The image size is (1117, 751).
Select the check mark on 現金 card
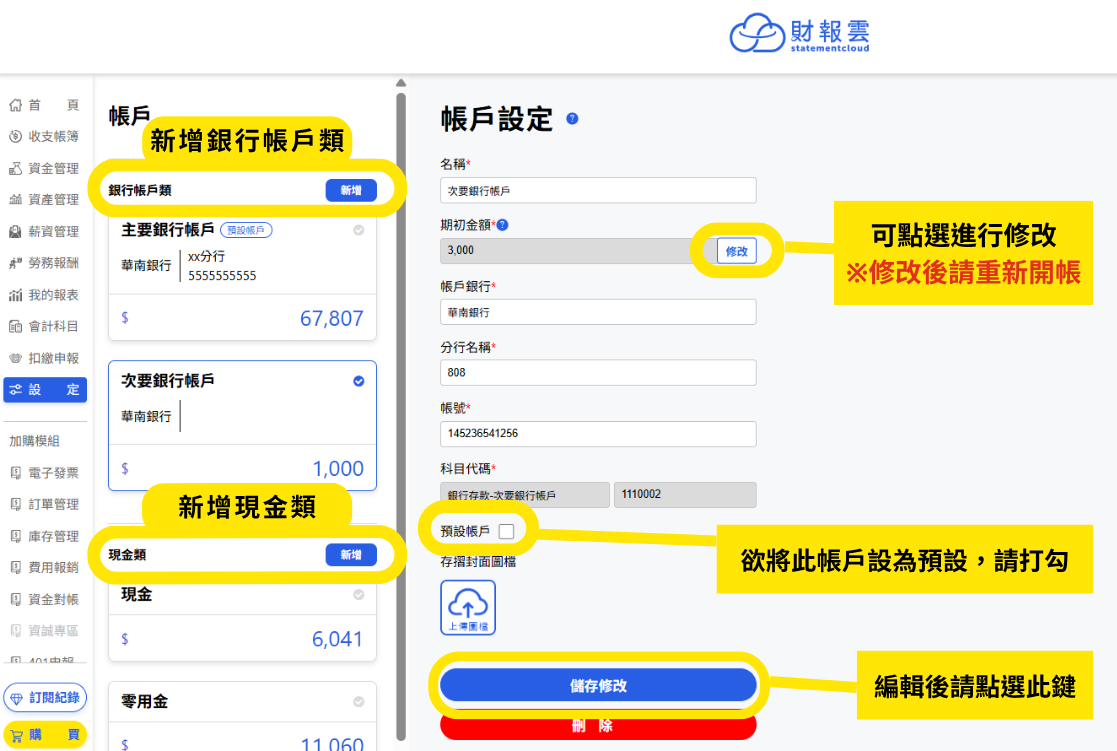click(x=359, y=595)
